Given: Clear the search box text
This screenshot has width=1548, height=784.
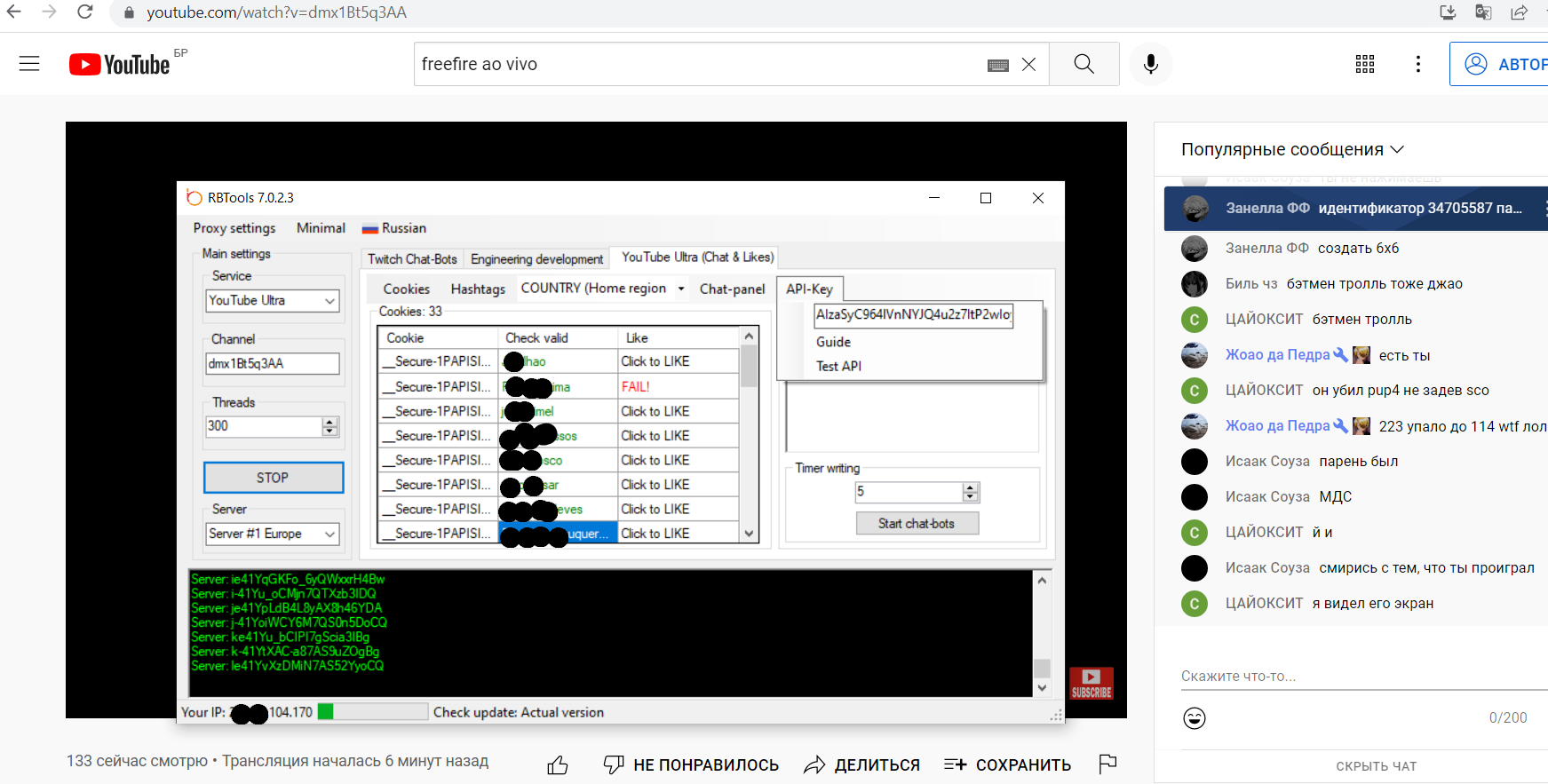Looking at the screenshot, I should (1028, 64).
